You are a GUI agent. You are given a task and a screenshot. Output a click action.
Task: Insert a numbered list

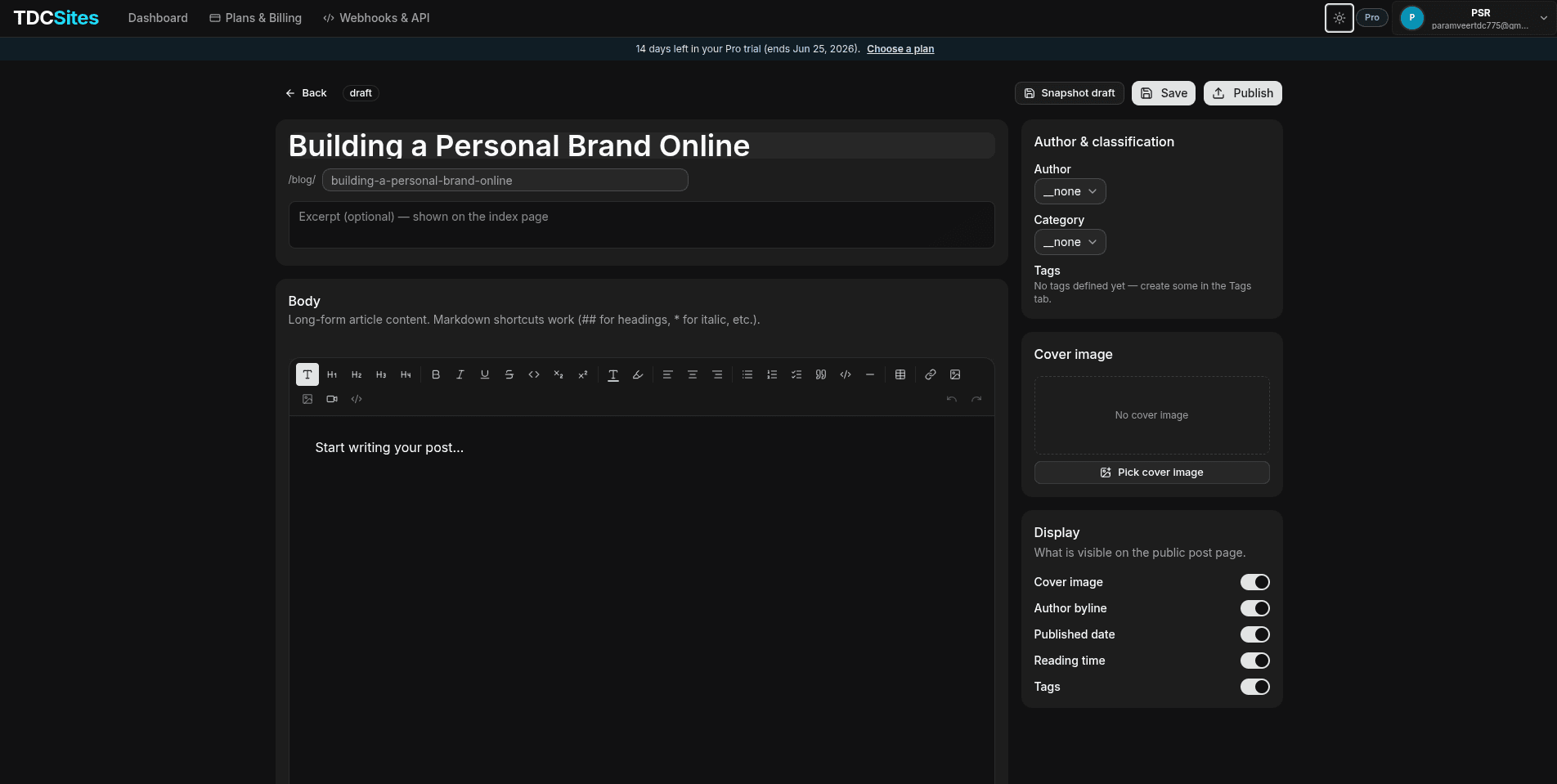point(772,374)
